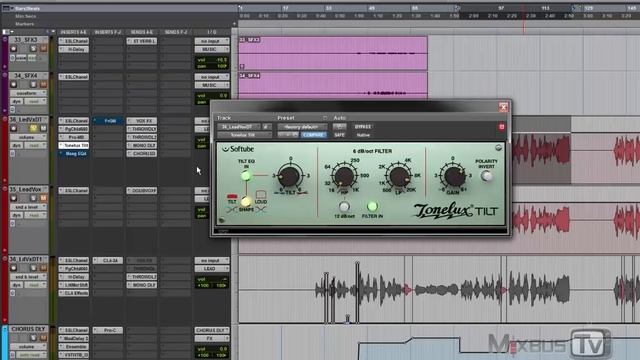Image resolution: width=640 pixels, height=360 pixels.
Task: Open the factory default preset menu
Action: pos(302,127)
